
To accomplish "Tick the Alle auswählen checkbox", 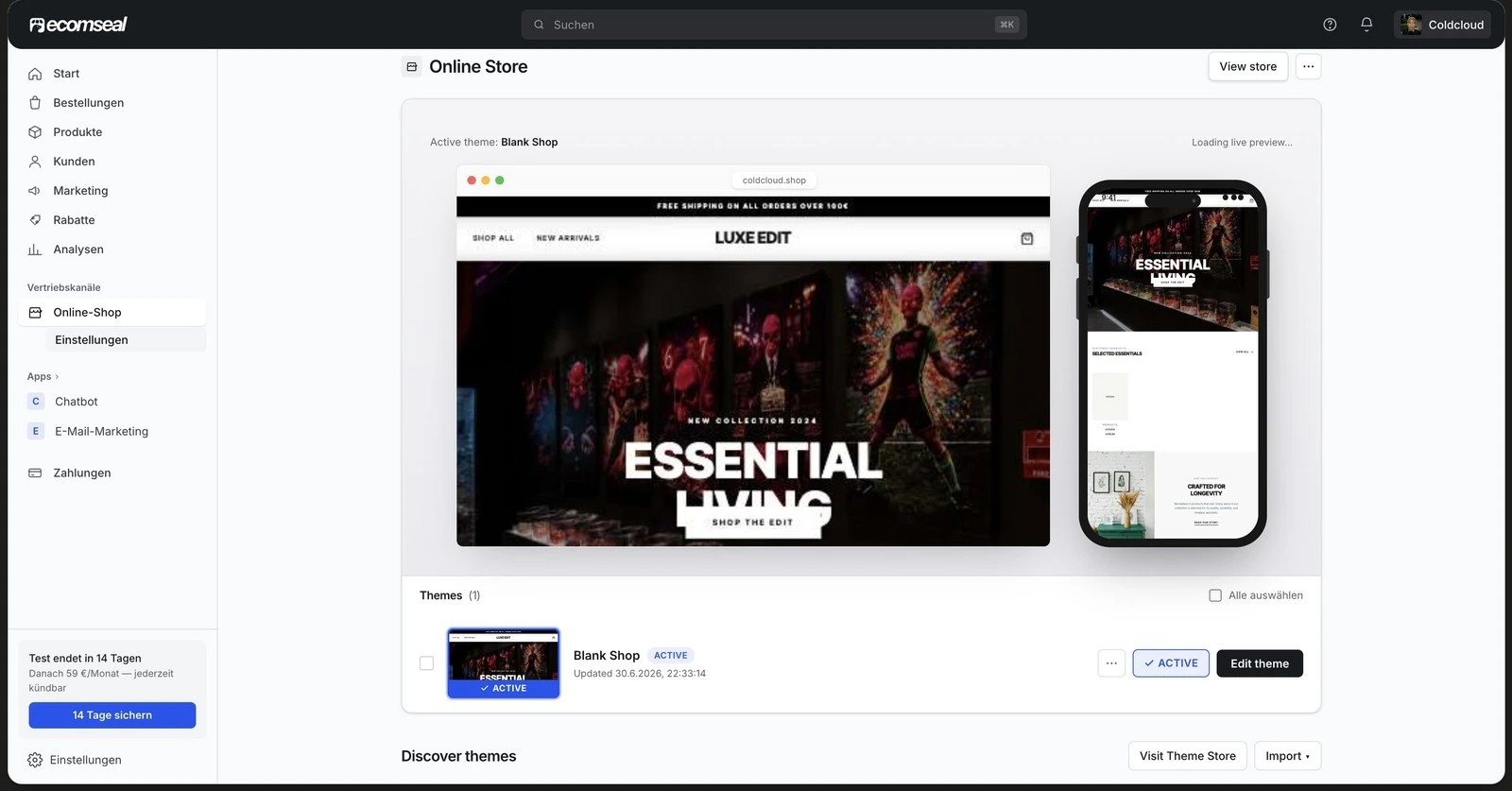I will (1215, 595).
